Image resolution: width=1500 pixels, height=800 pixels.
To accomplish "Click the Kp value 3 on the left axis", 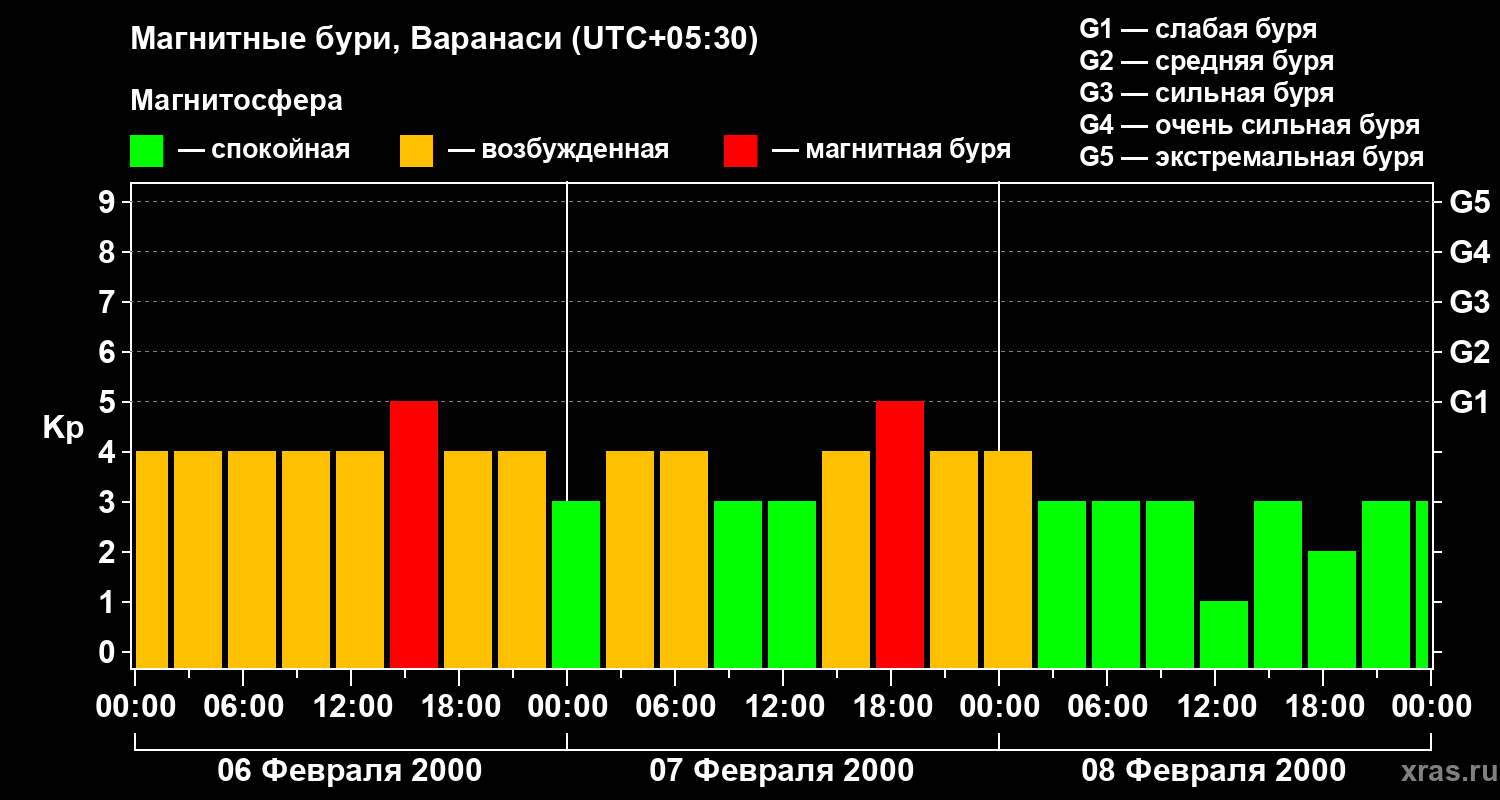I will pos(108,503).
